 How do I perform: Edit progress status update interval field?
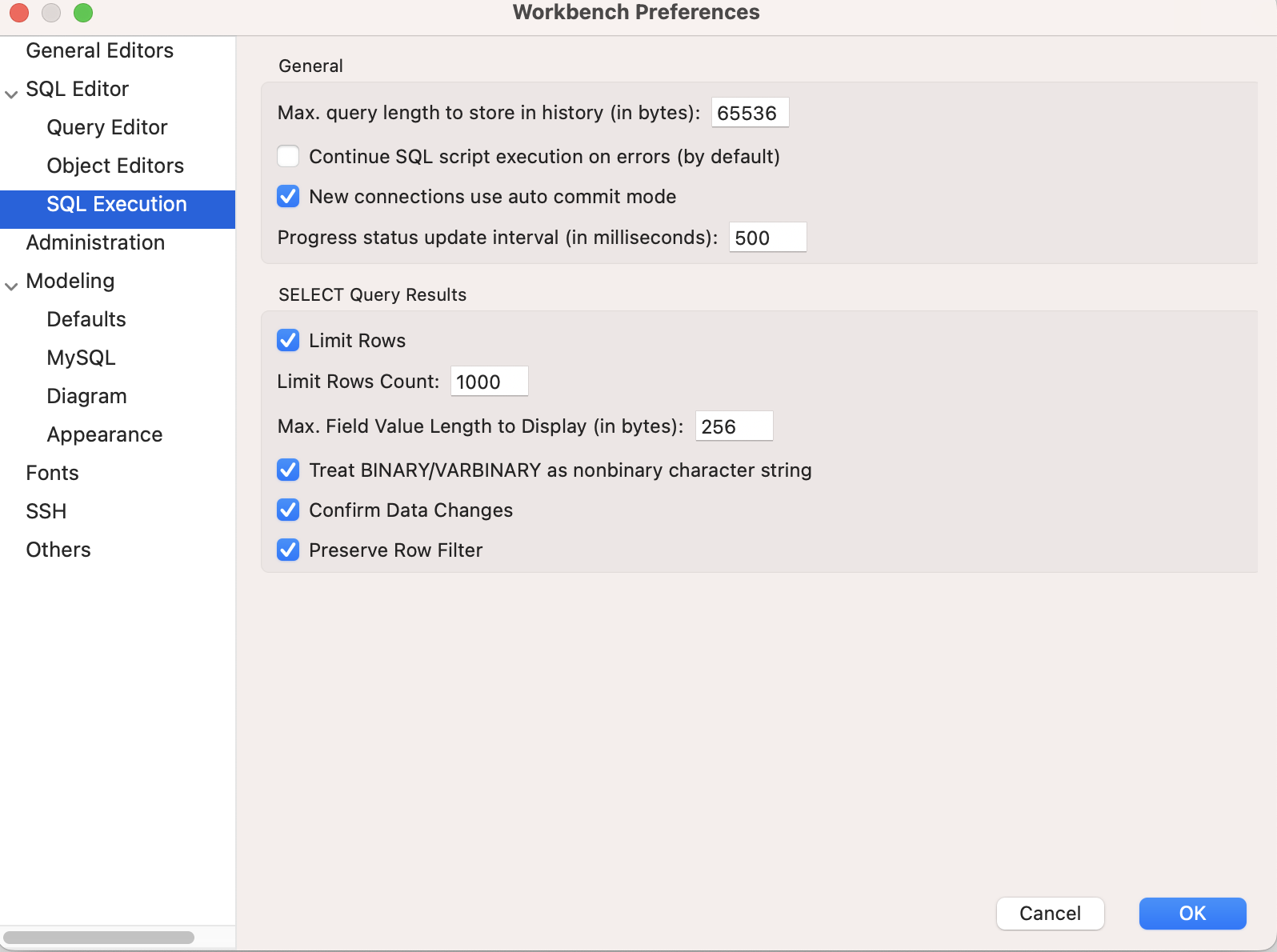[x=767, y=238]
